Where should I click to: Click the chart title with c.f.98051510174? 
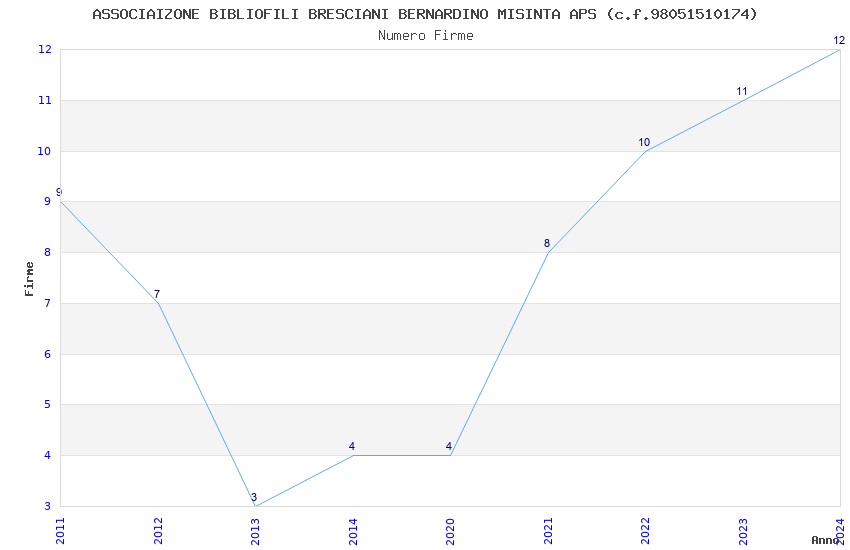click(x=424, y=14)
